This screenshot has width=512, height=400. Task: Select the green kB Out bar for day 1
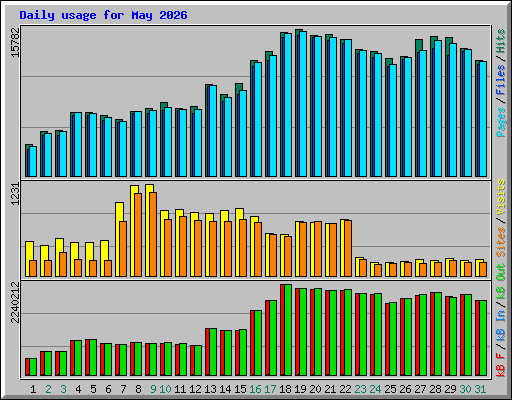click(x=33, y=367)
